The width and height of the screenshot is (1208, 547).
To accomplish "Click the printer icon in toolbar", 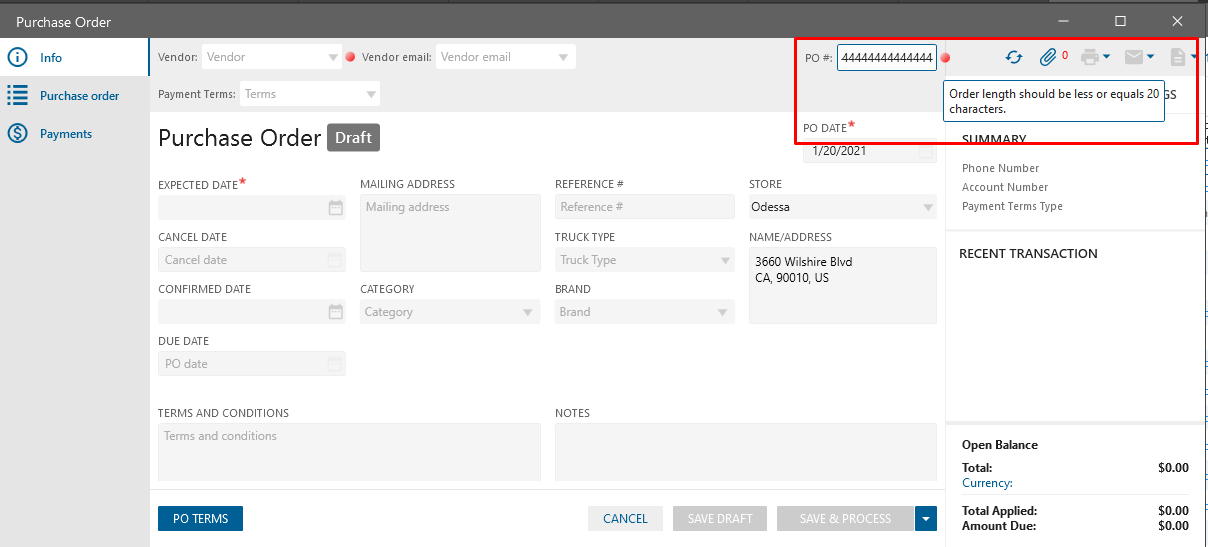I will (1091, 58).
